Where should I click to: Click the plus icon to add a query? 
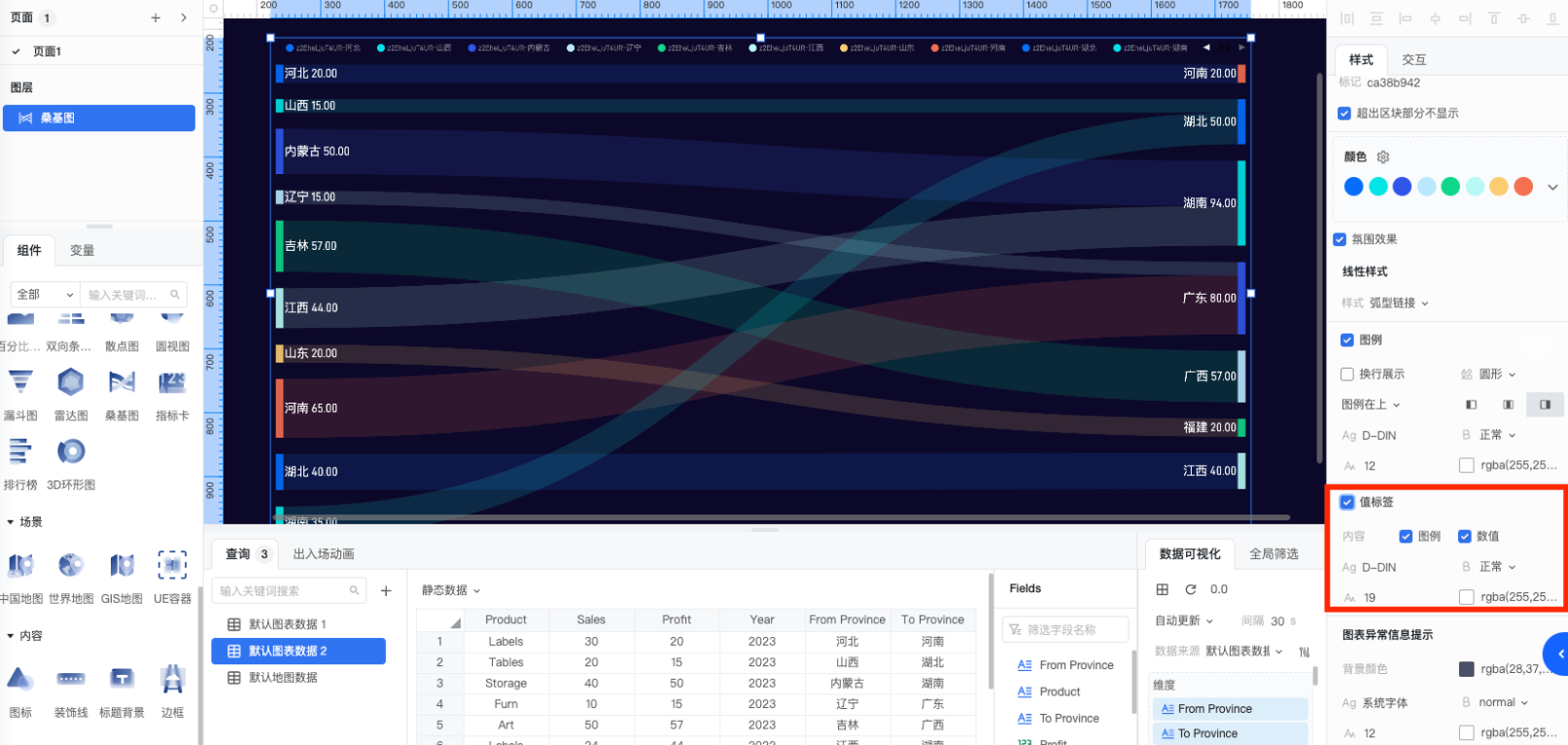(386, 590)
